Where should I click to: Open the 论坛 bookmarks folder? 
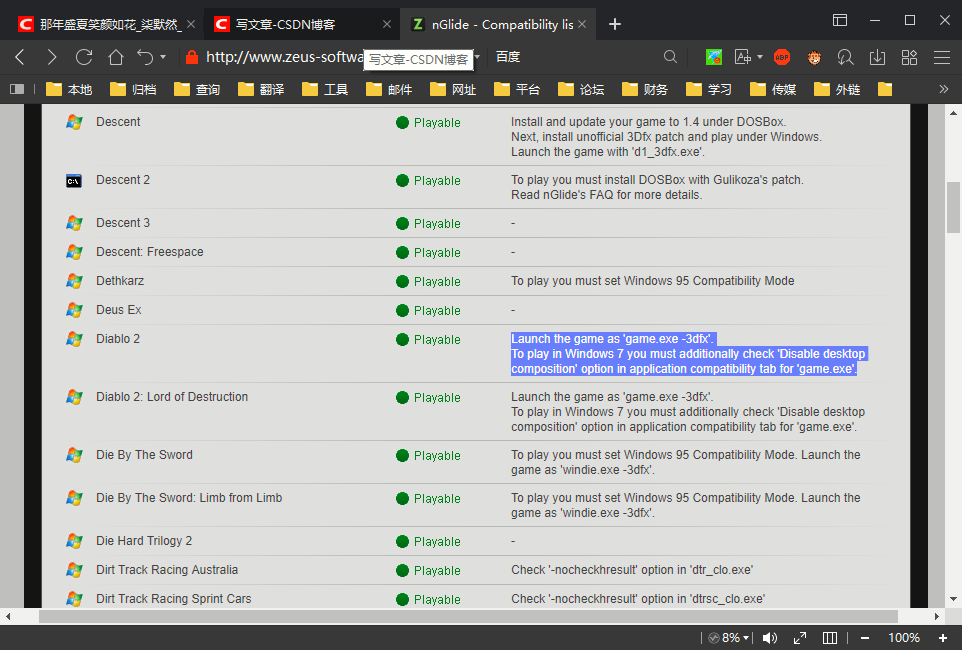click(581, 90)
